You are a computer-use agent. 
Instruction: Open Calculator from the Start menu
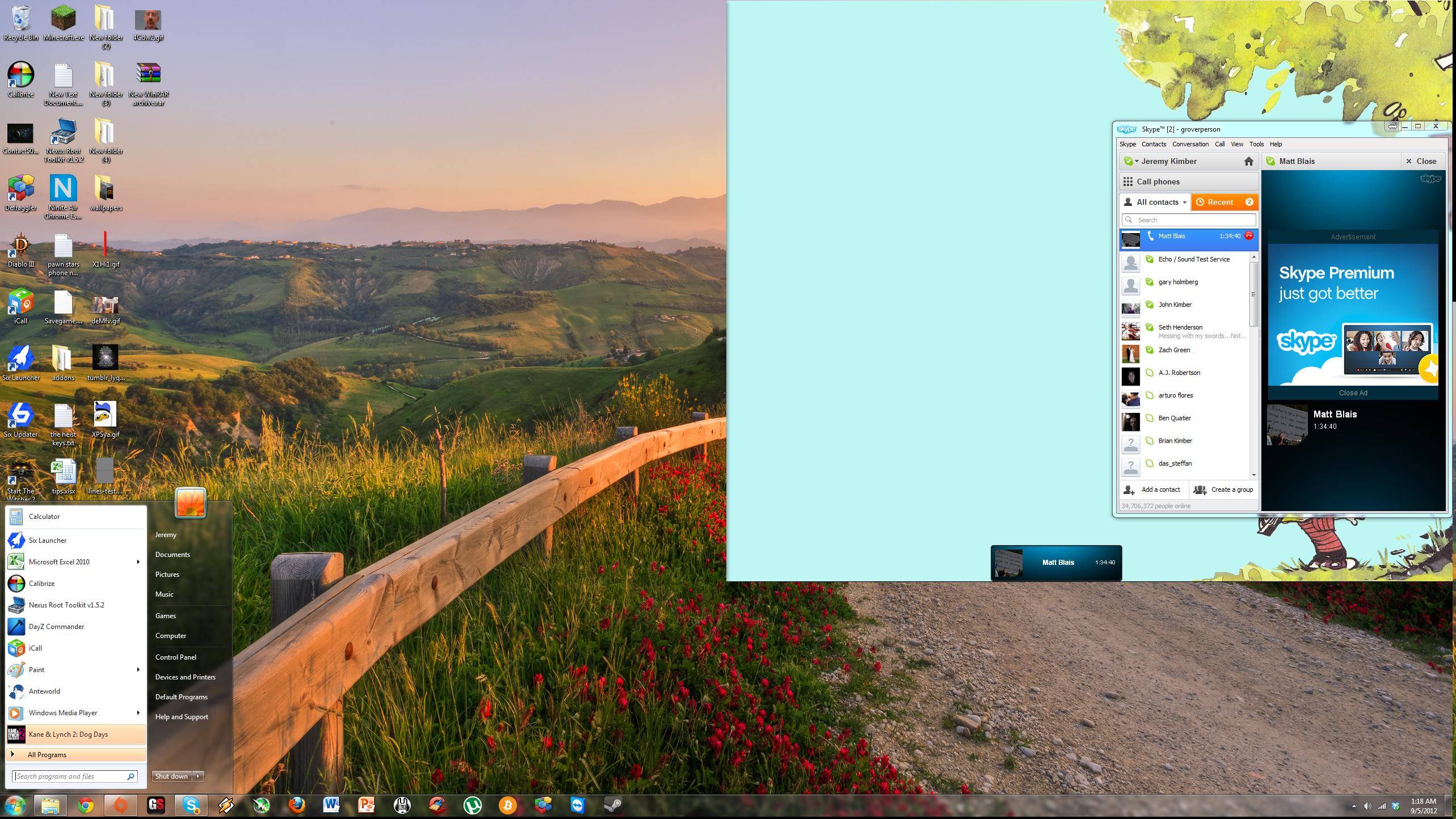76,517
